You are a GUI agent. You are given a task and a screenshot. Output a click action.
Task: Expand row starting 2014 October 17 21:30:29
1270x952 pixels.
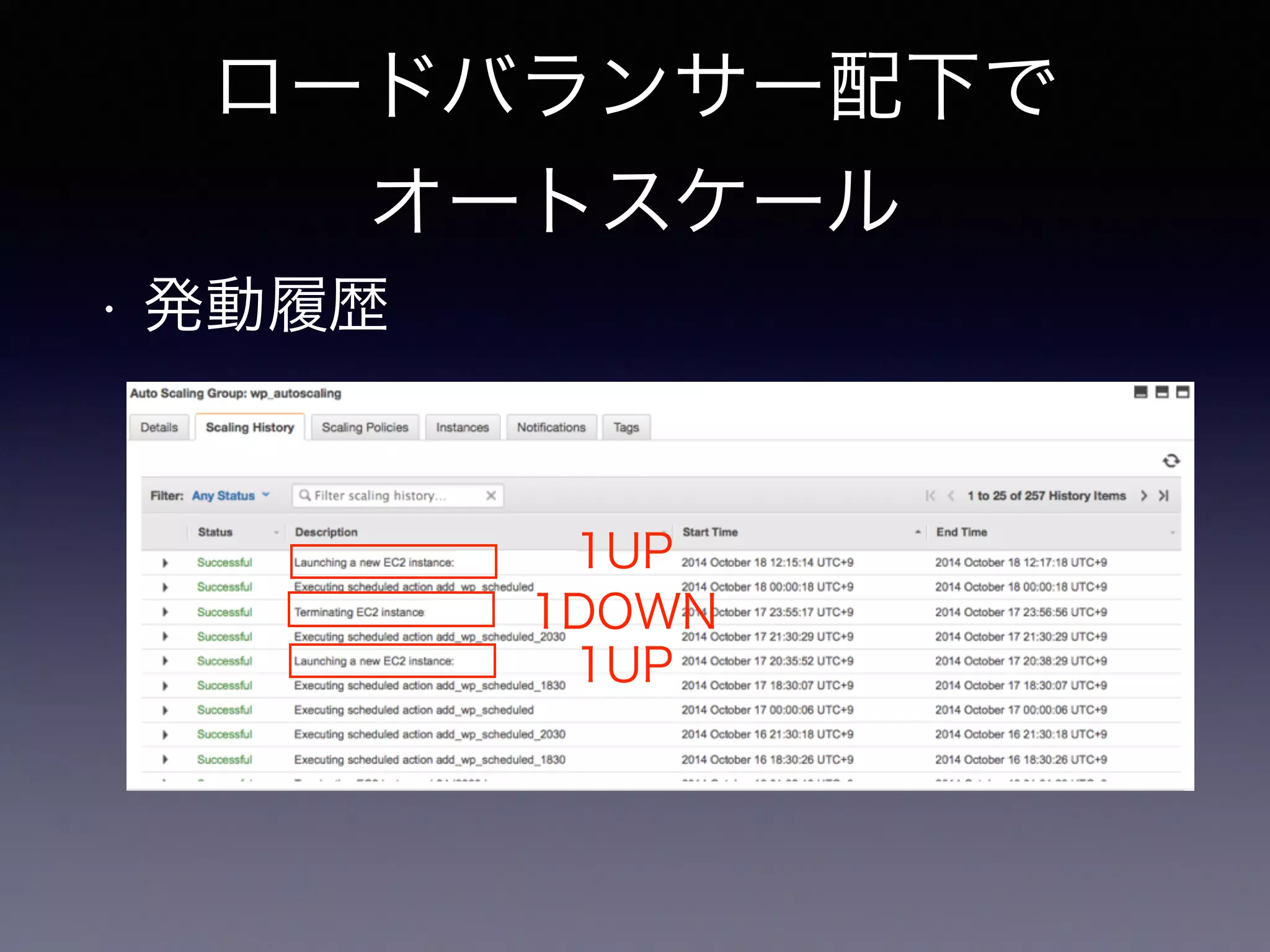165,637
